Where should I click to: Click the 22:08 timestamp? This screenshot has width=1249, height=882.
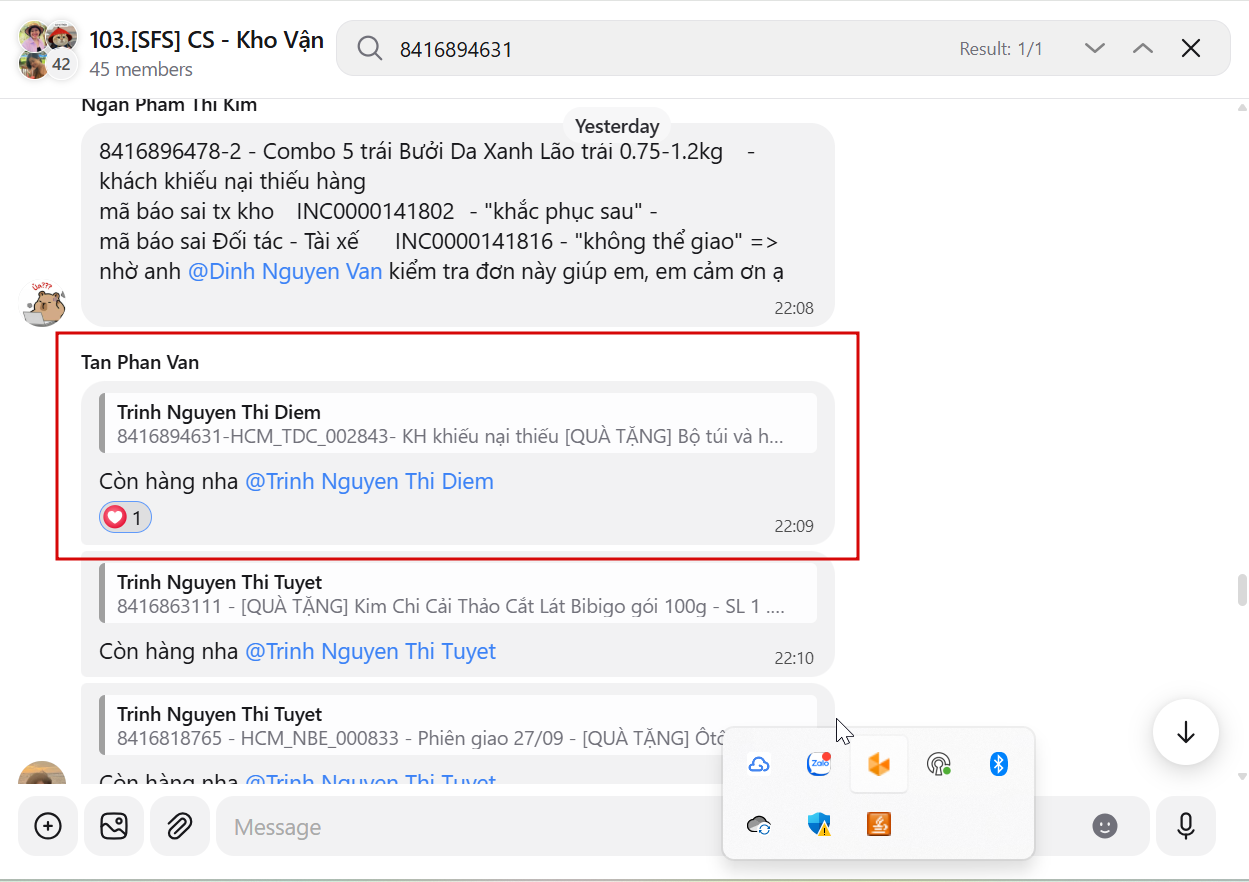(794, 308)
